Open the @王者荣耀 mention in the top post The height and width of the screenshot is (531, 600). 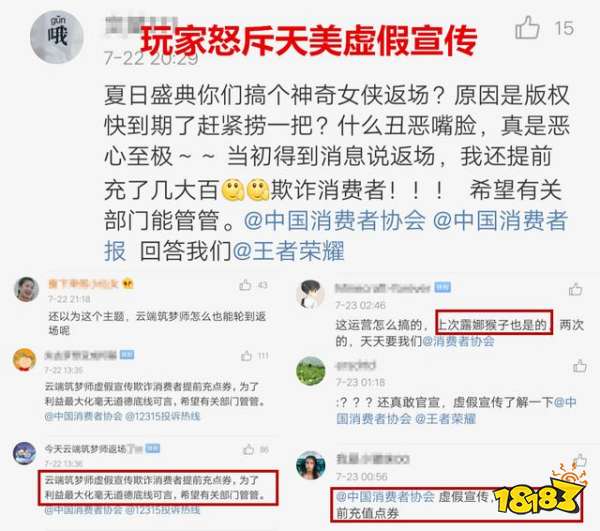click(x=289, y=251)
